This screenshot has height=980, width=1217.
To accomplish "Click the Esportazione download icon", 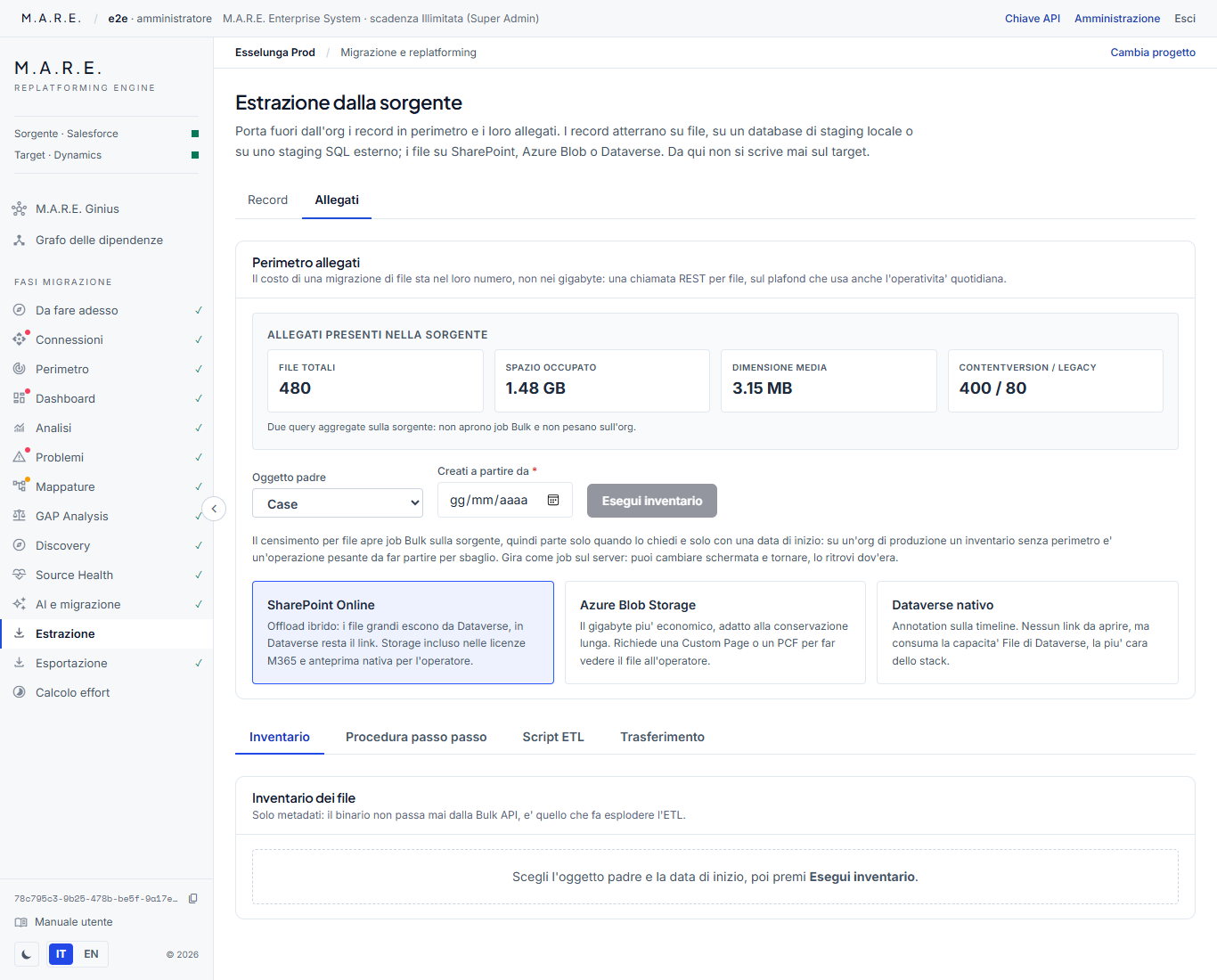I will (19, 664).
